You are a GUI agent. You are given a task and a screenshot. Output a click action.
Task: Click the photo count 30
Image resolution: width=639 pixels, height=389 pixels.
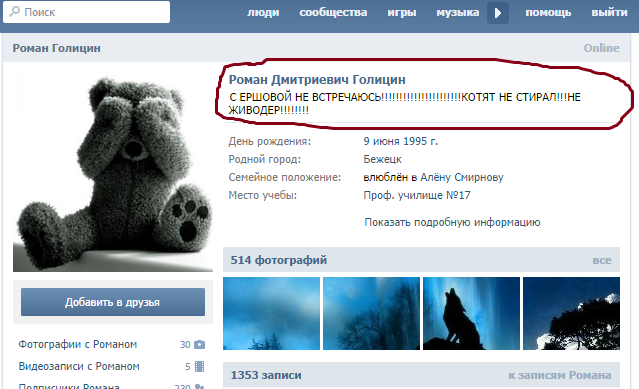(185, 345)
